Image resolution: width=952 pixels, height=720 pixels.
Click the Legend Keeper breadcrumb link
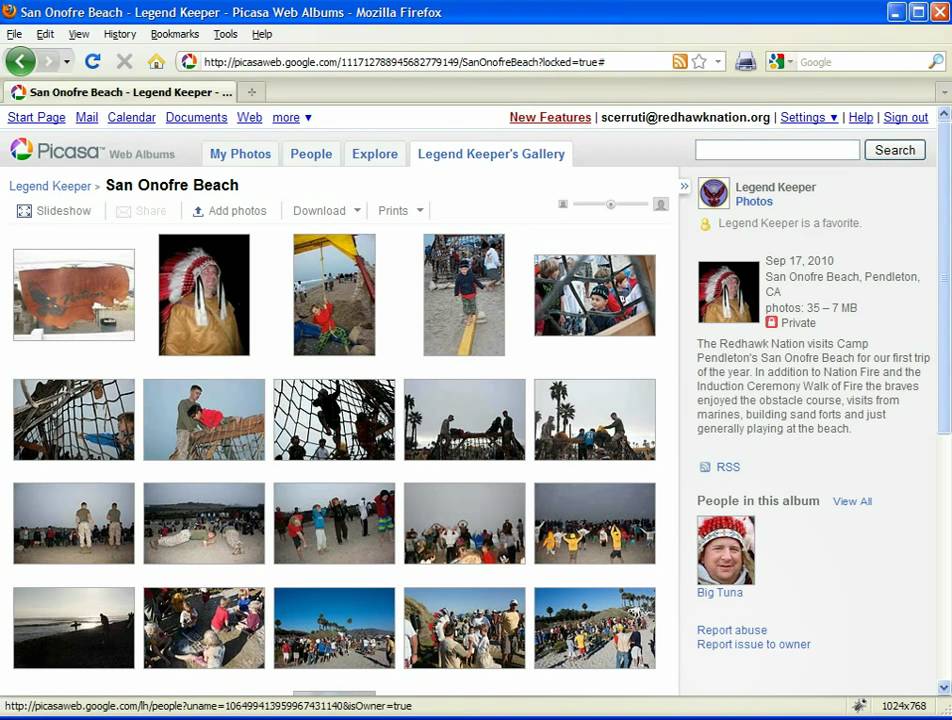(x=50, y=186)
